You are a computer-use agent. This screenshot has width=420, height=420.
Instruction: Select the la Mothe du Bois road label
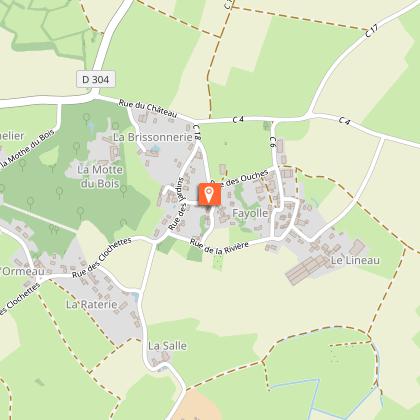tap(28, 149)
